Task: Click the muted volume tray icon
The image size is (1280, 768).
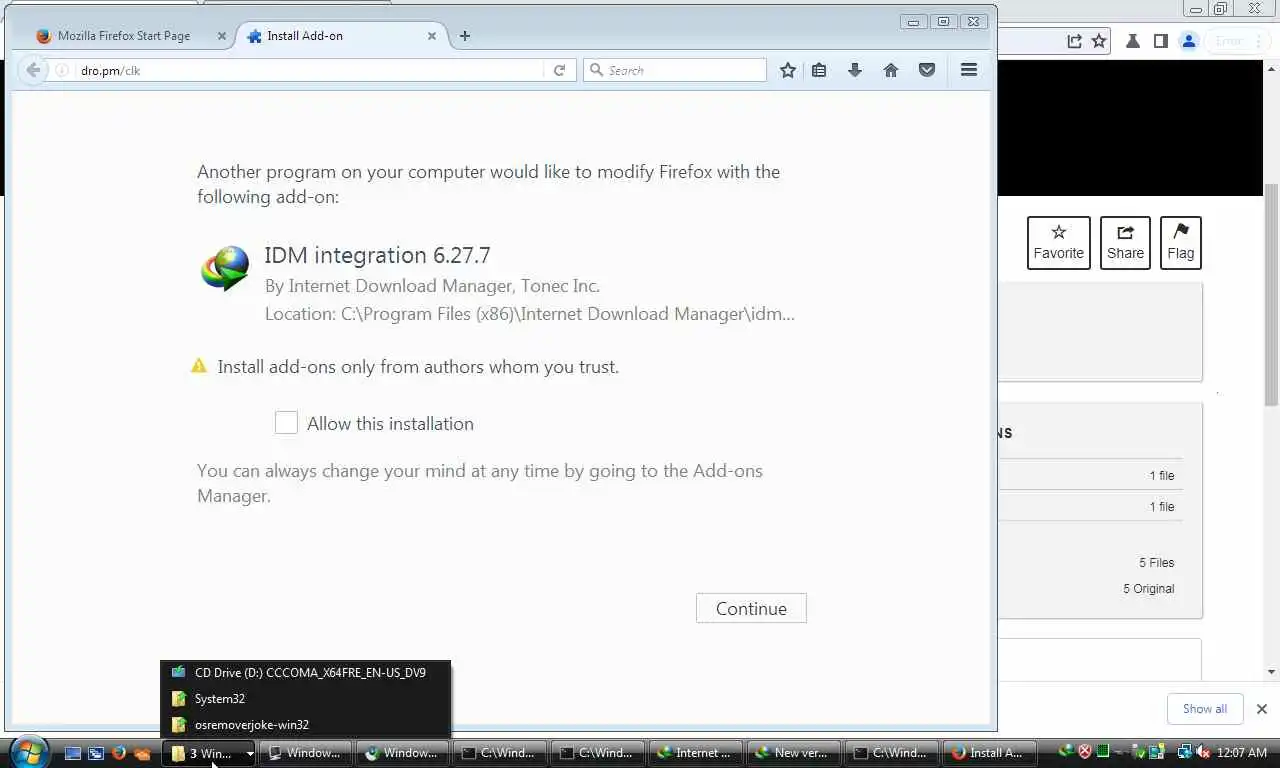Action: click(1203, 752)
